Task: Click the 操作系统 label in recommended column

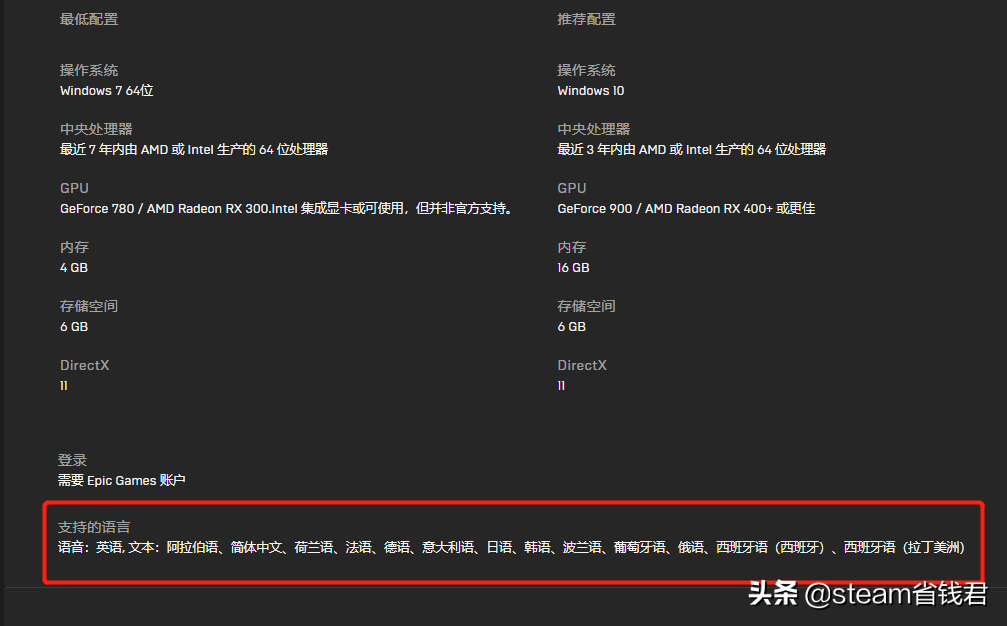Action: tap(586, 70)
